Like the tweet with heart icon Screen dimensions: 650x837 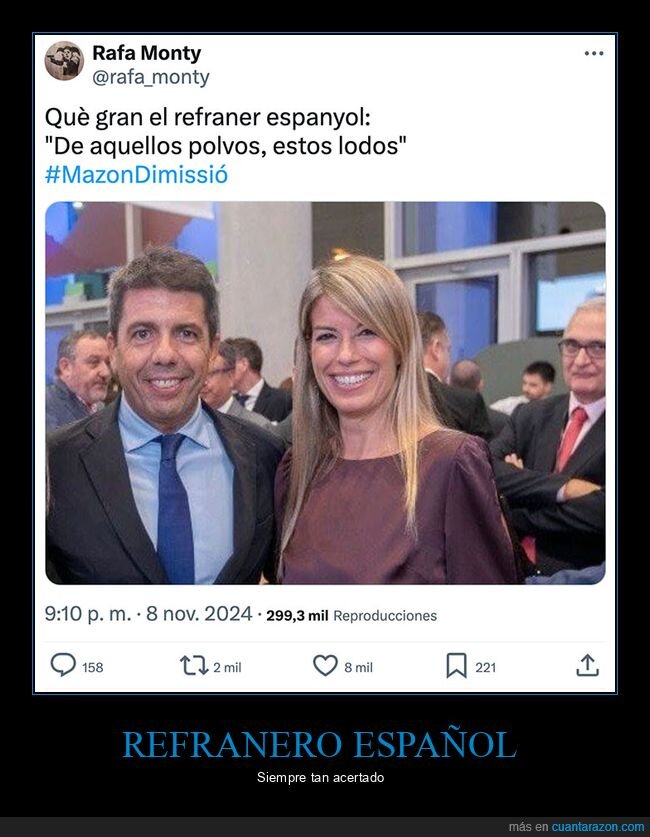pos(325,666)
